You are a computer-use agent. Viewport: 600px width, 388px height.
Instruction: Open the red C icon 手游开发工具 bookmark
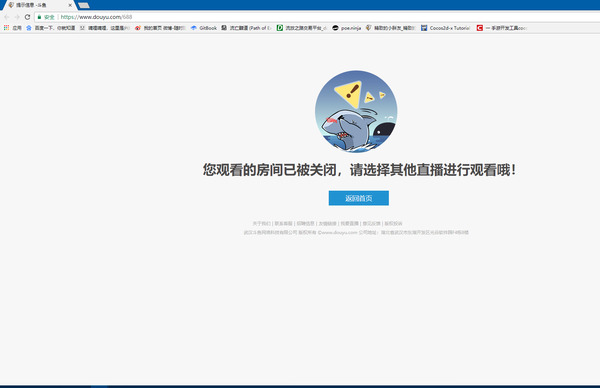pyautogui.click(x=502, y=28)
